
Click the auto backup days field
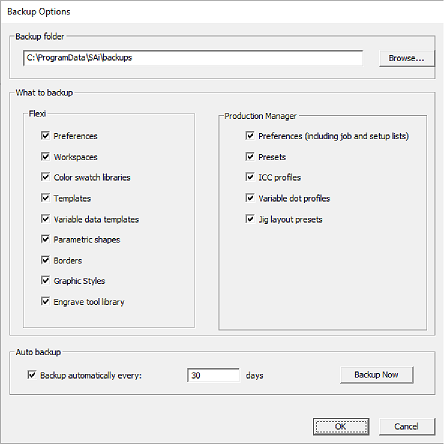[x=213, y=375]
